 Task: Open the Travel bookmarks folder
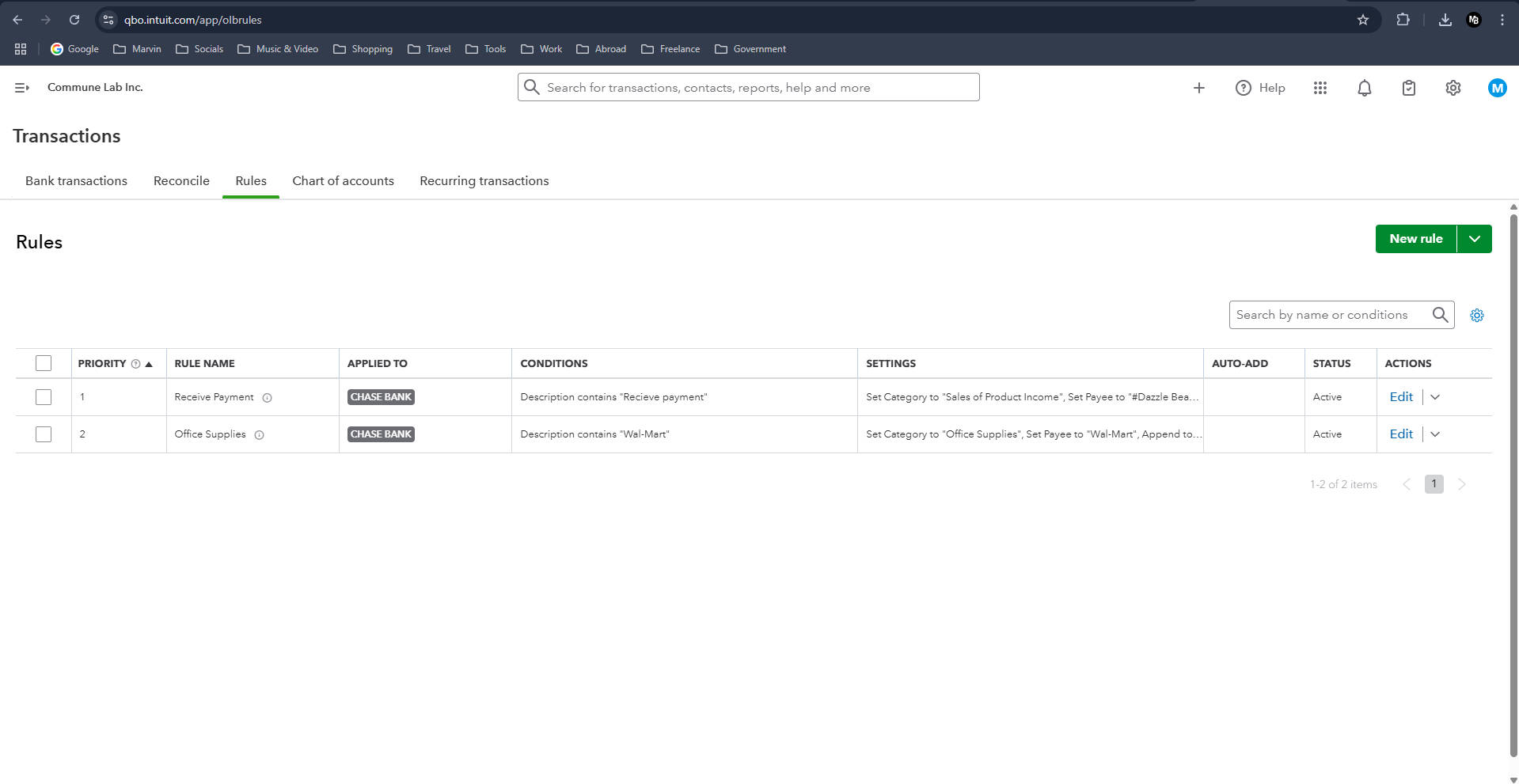point(429,49)
